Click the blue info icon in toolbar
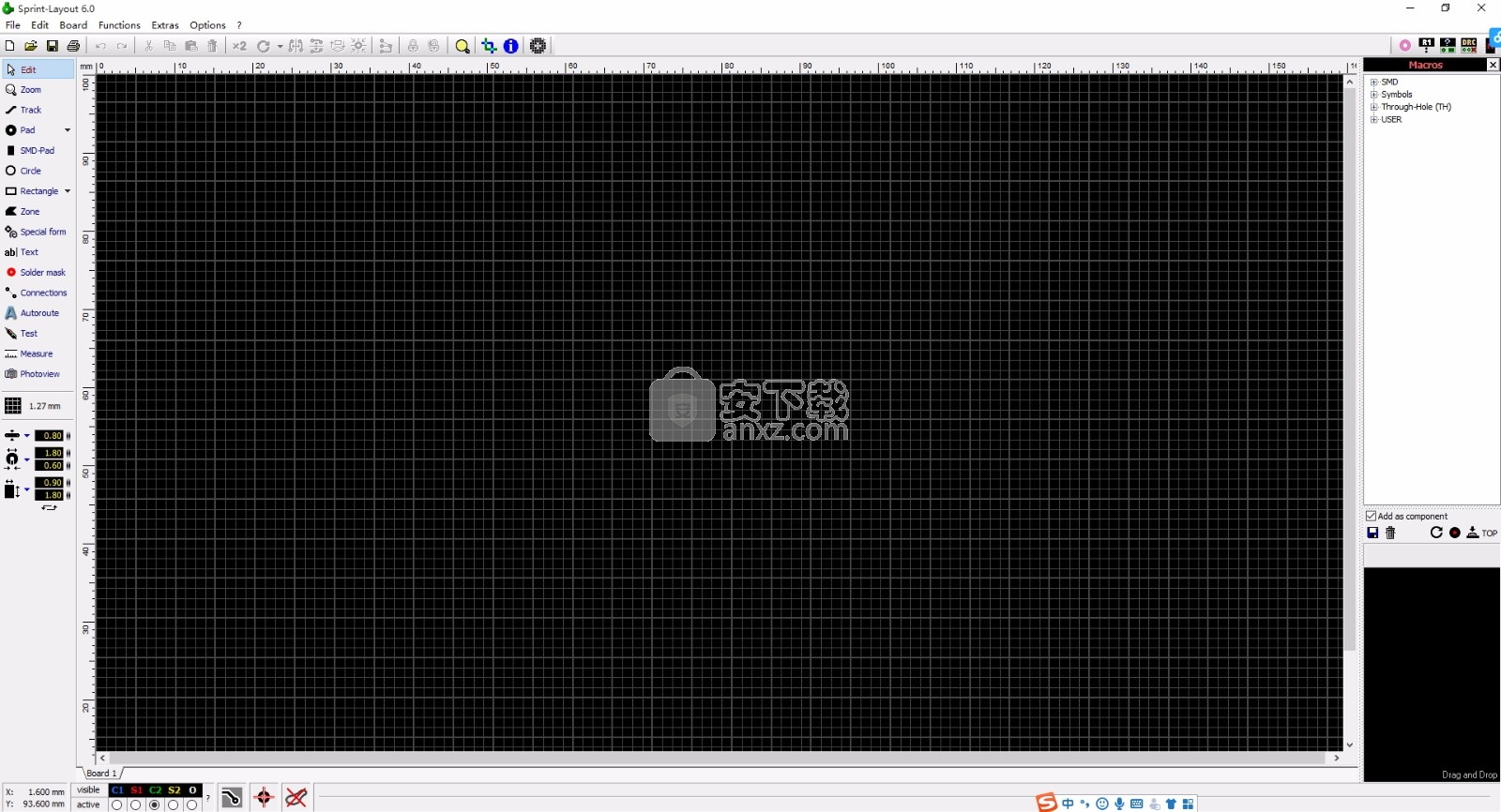This screenshot has height=812, width=1501. pos(511,46)
